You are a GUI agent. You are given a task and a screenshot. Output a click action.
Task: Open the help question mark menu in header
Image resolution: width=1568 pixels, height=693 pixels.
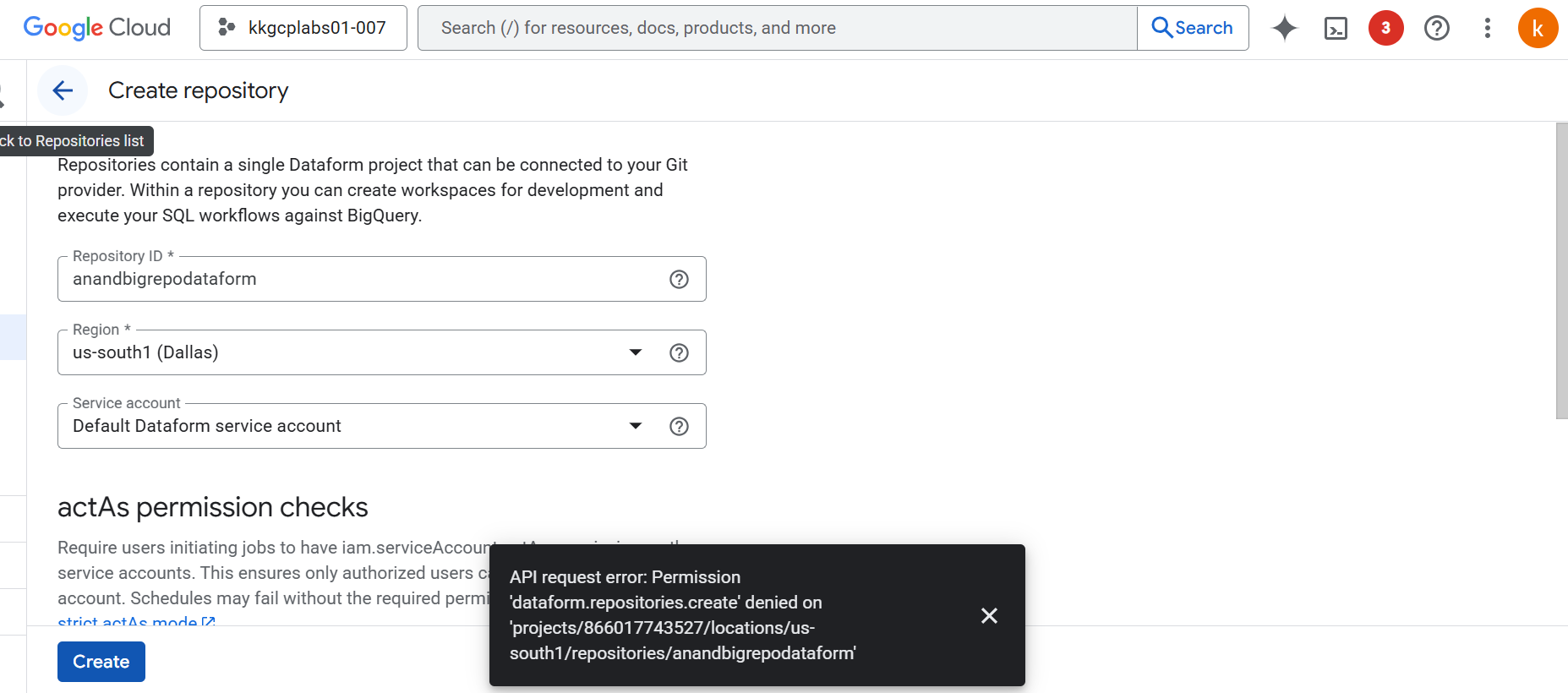(1436, 28)
